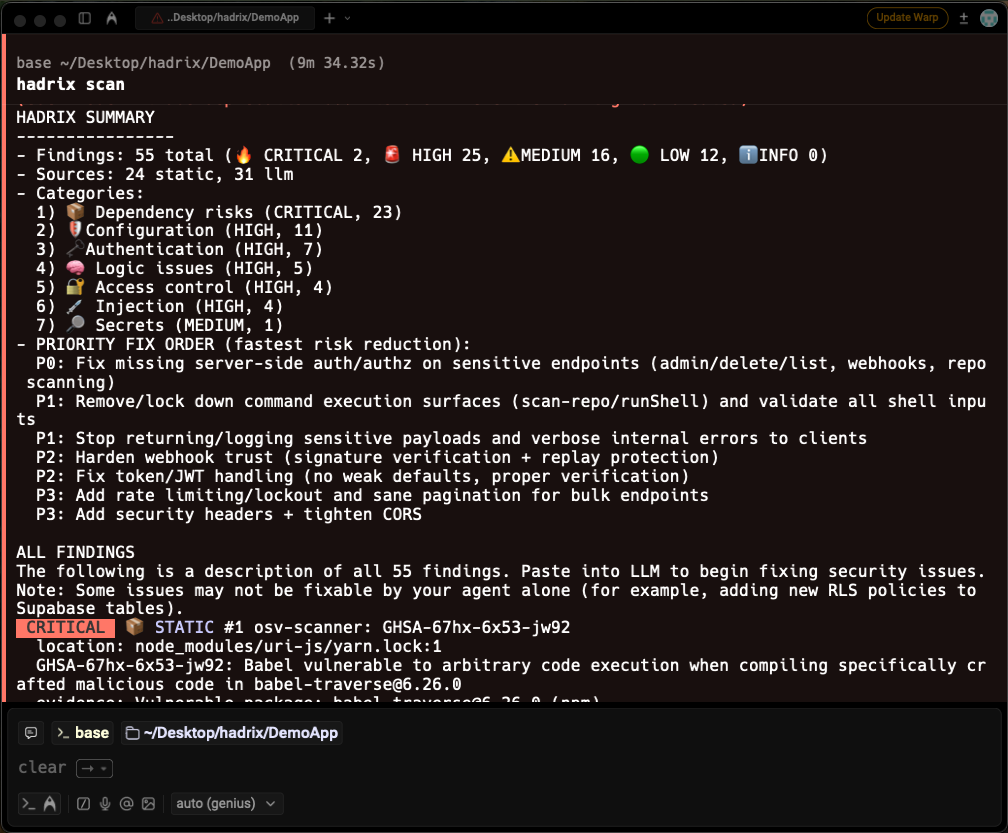Screen dimensions: 1008x833
Task: Open block feedback via the speech bubble icon
Action: tap(30, 733)
